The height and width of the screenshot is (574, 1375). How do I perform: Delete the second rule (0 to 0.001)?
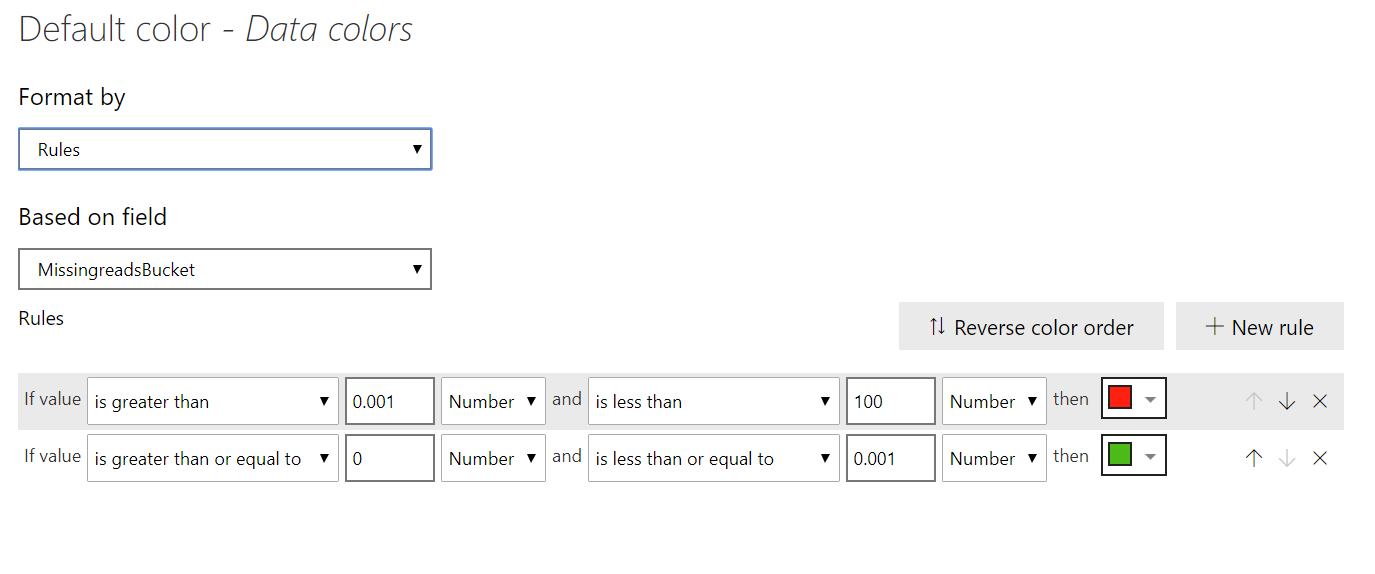(1320, 458)
